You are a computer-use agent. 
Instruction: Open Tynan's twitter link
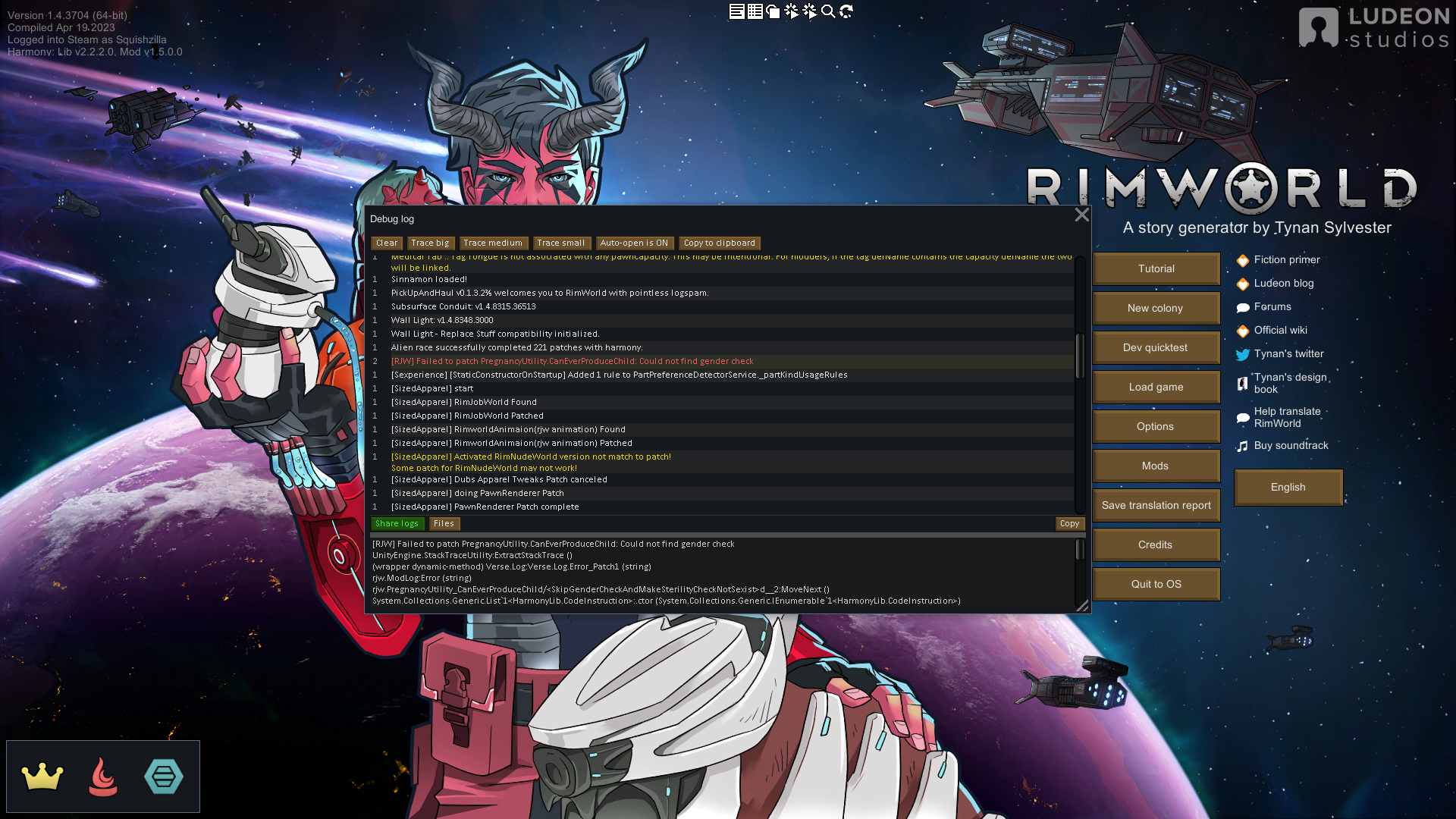[1281, 354]
